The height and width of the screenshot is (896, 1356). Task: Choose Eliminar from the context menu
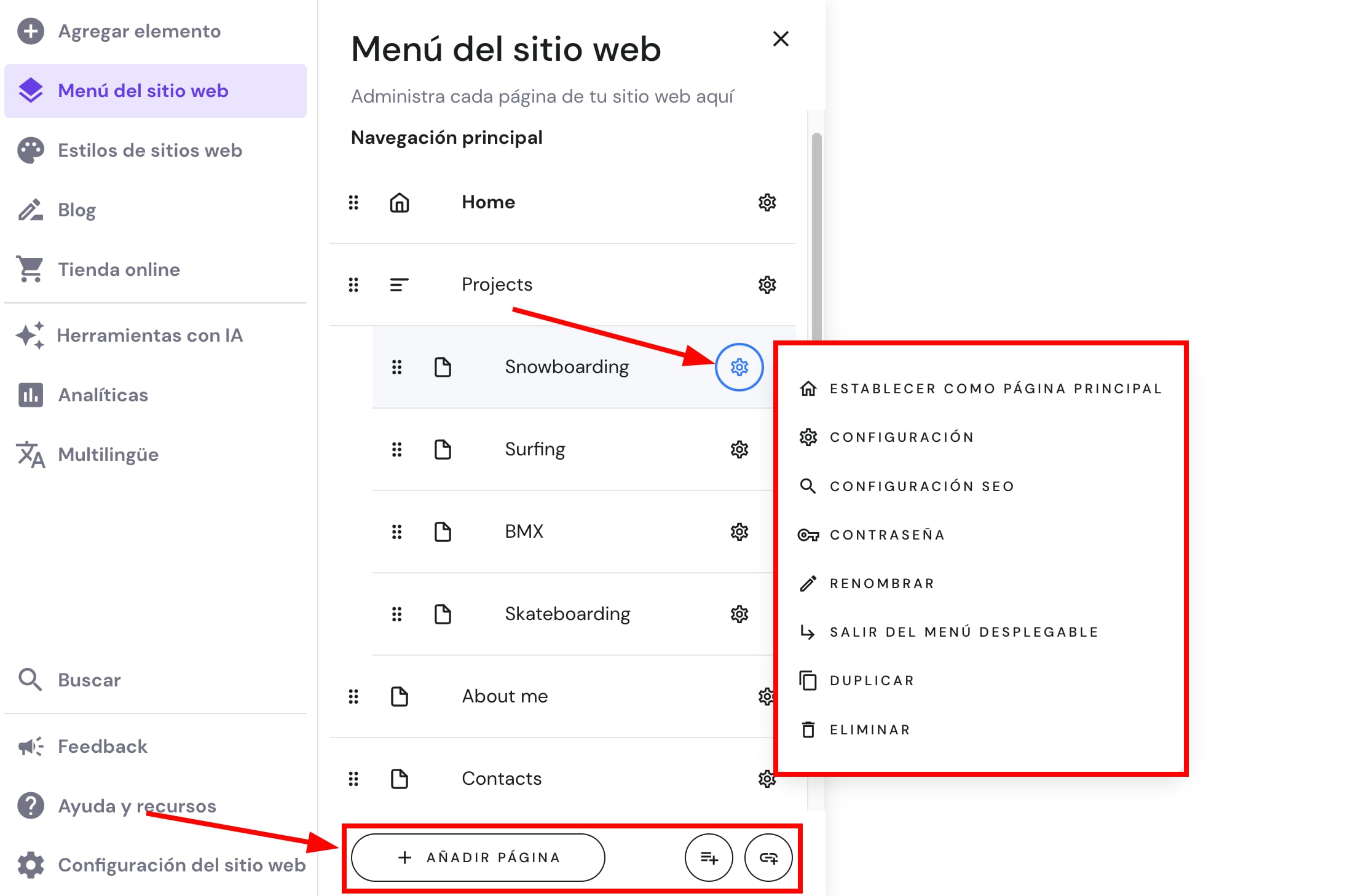(869, 729)
